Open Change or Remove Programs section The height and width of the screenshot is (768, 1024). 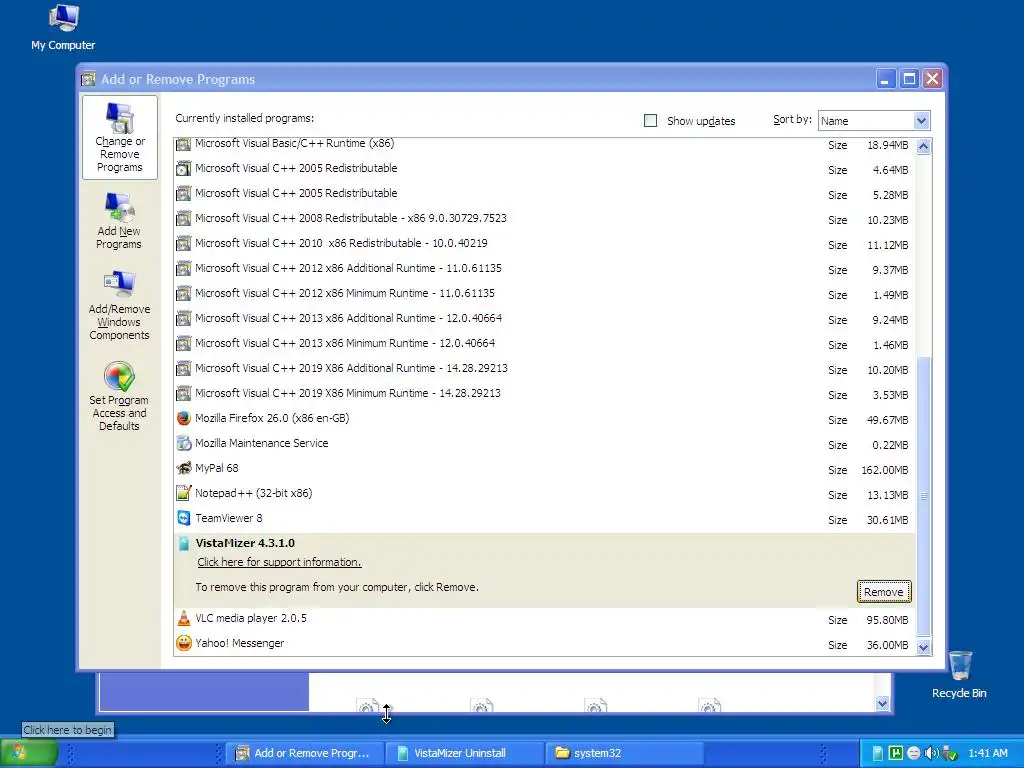[x=120, y=137]
